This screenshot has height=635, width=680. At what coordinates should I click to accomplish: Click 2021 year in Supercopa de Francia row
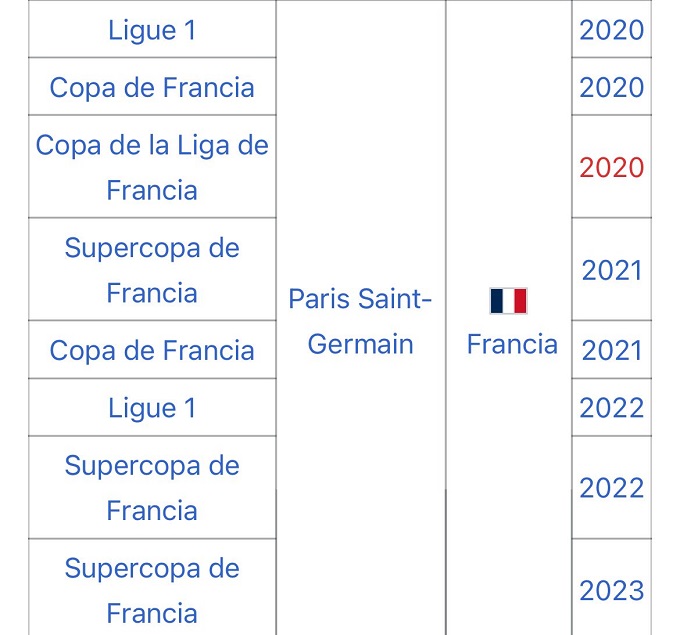point(612,270)
